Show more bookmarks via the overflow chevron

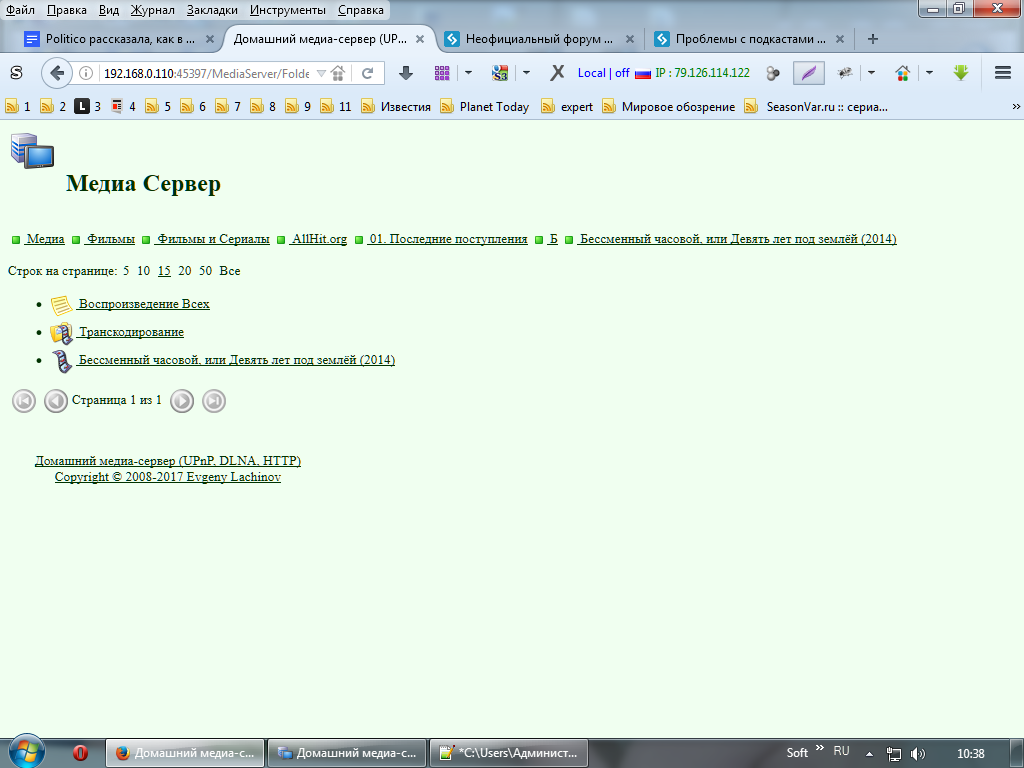[x=1016, y=106]
